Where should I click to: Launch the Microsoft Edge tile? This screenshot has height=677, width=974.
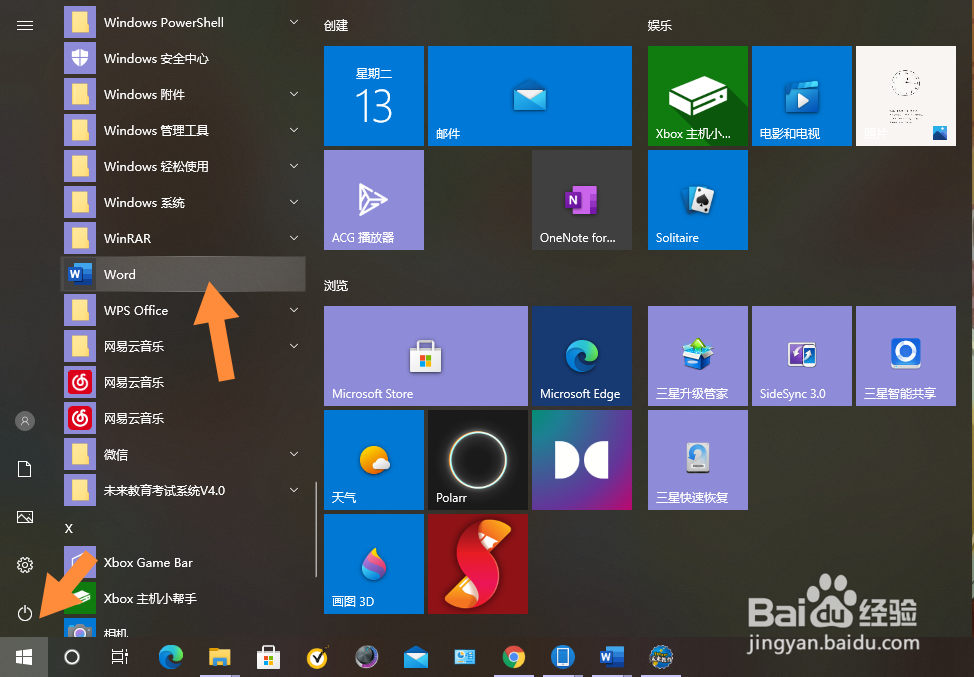(x=582, y=356)
